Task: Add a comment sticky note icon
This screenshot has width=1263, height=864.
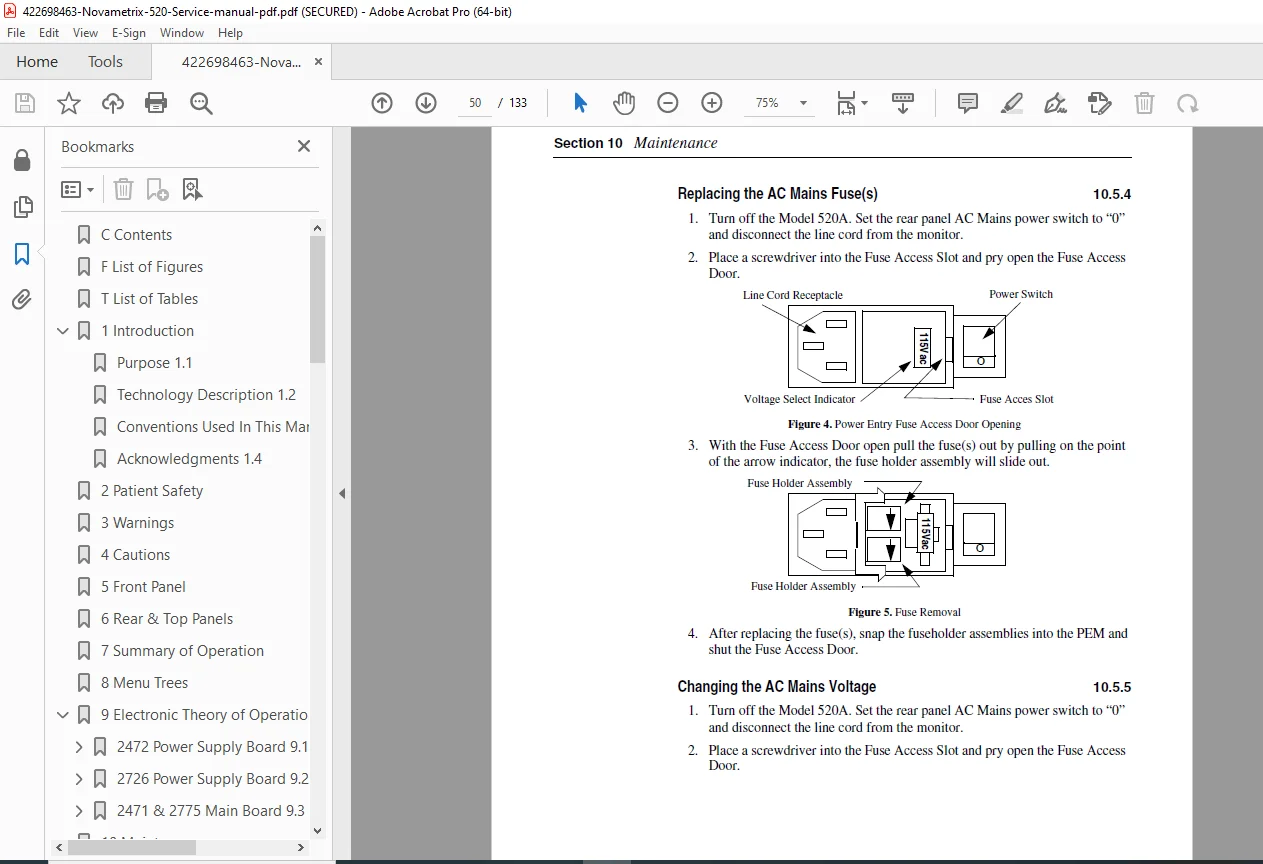Action: (x=967, y=103)
